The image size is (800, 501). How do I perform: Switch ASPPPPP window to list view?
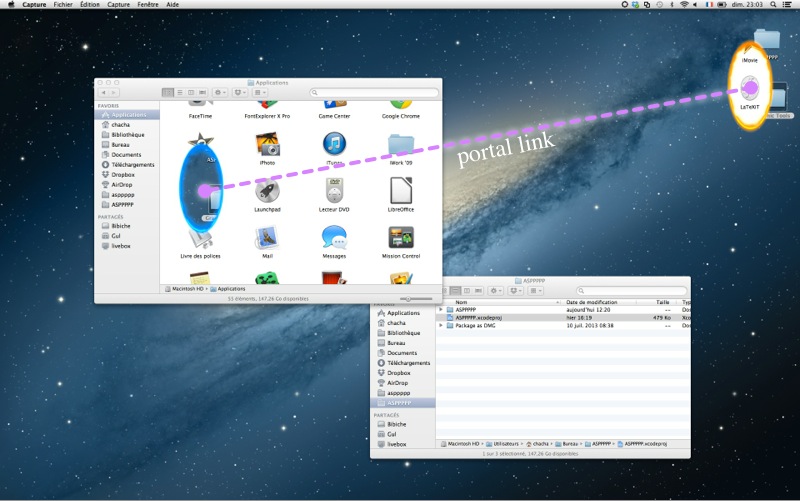tap(455, 291)
